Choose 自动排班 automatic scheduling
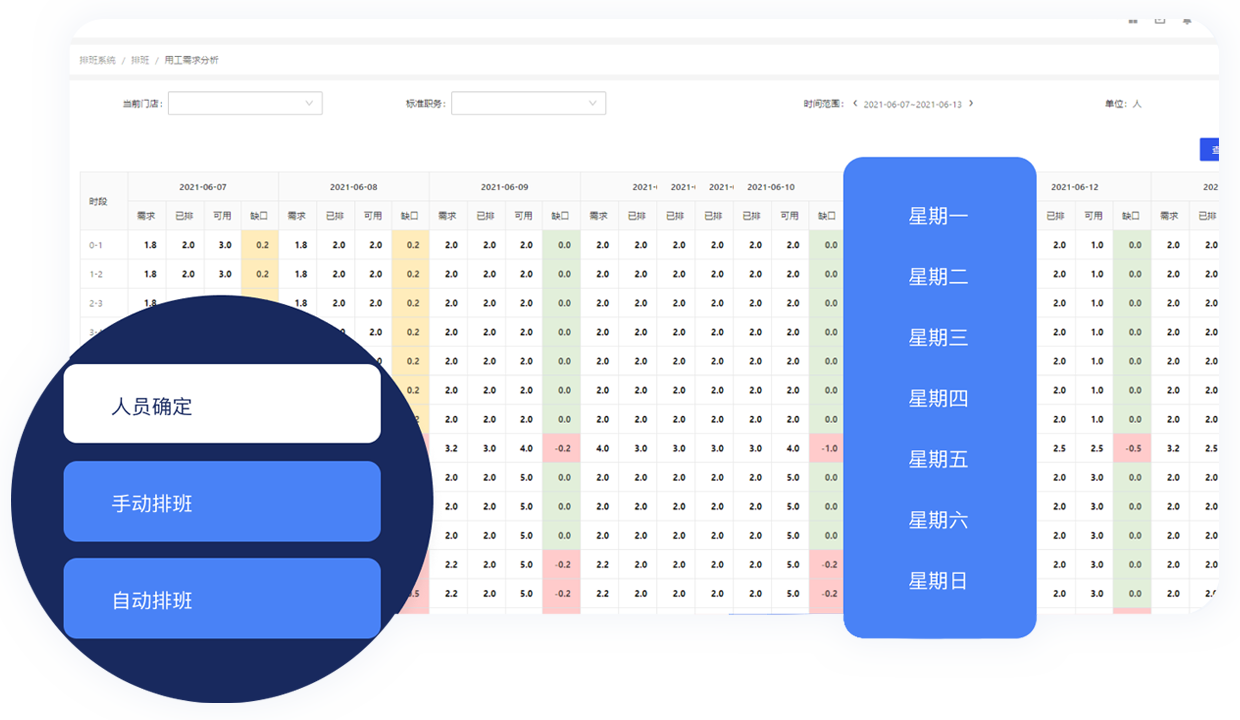Viewport: 1240px width, 720px height. click(222, 599)
